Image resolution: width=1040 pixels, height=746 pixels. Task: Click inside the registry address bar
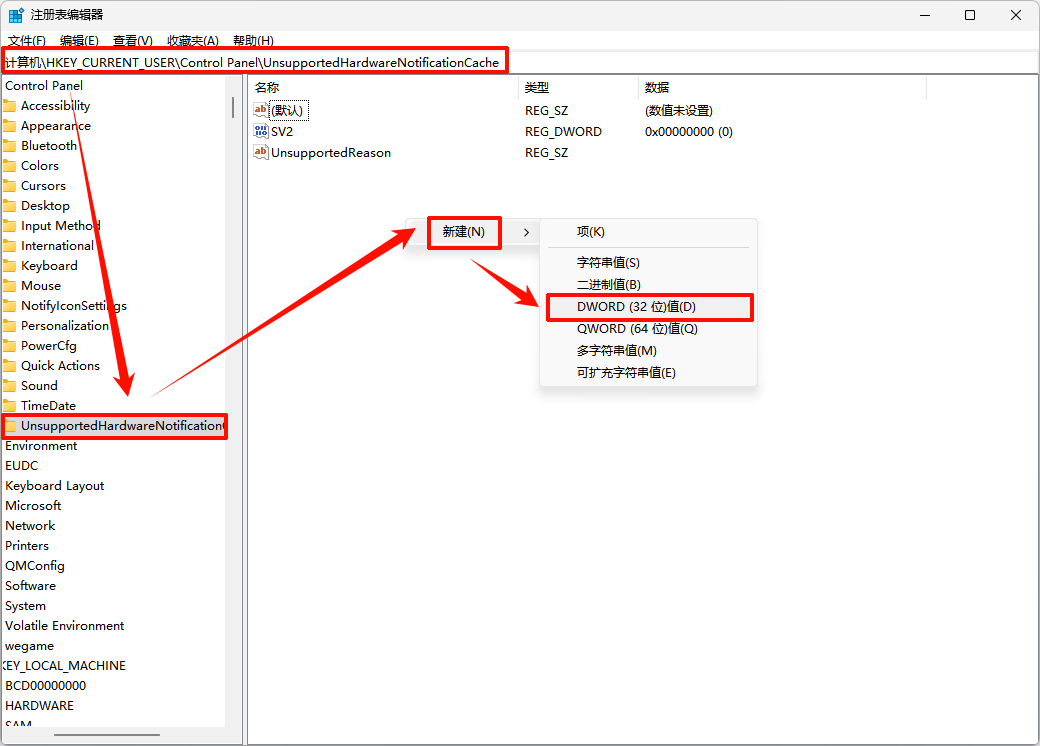point(300,61)
